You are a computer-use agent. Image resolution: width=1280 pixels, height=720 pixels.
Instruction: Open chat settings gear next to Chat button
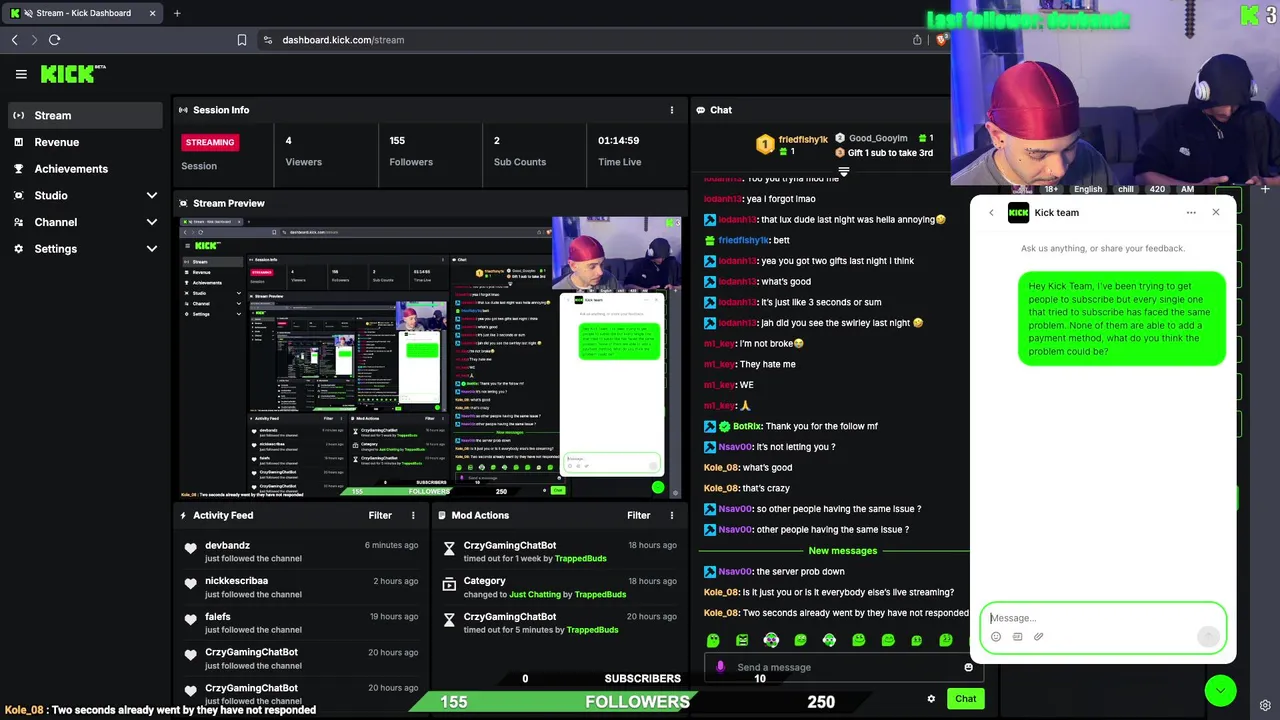point(931,699)
